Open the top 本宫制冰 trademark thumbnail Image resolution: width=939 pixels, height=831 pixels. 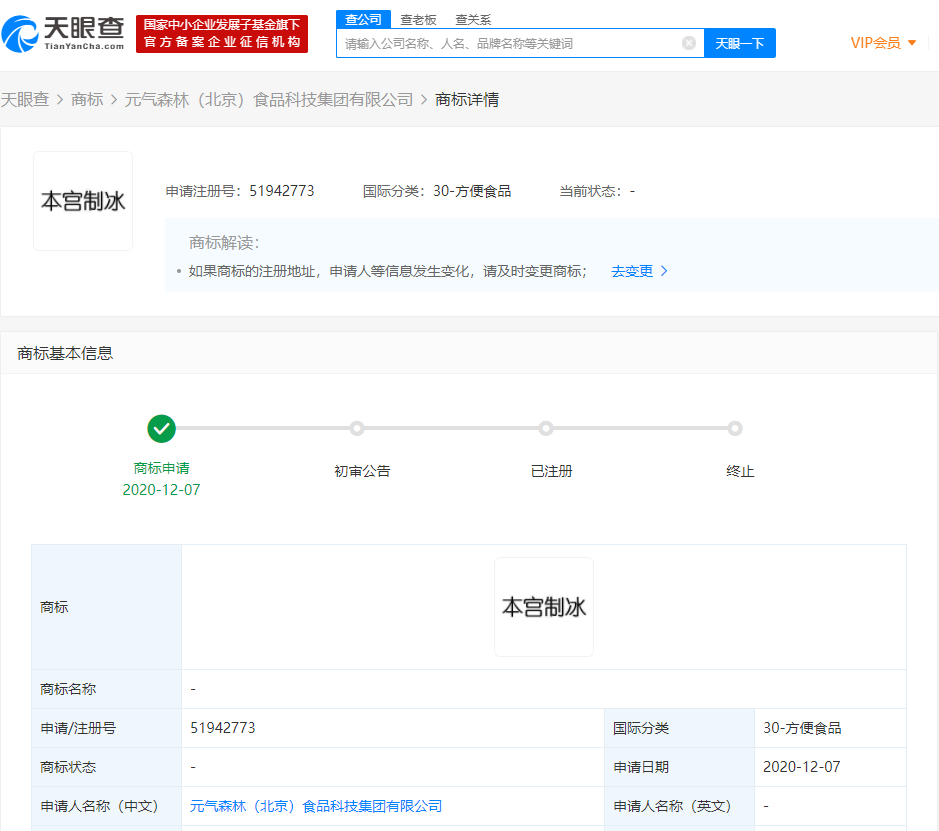pyautogui.click(x=83, y=201)
